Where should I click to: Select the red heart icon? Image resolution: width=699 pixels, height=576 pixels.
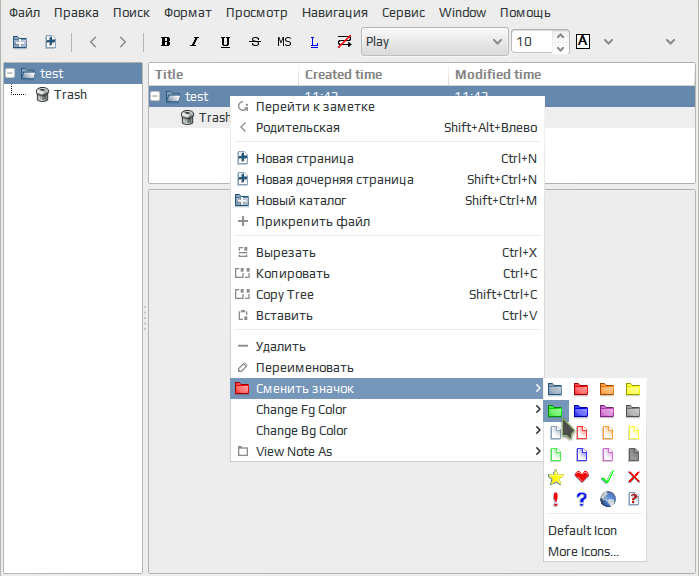[582, 477]
